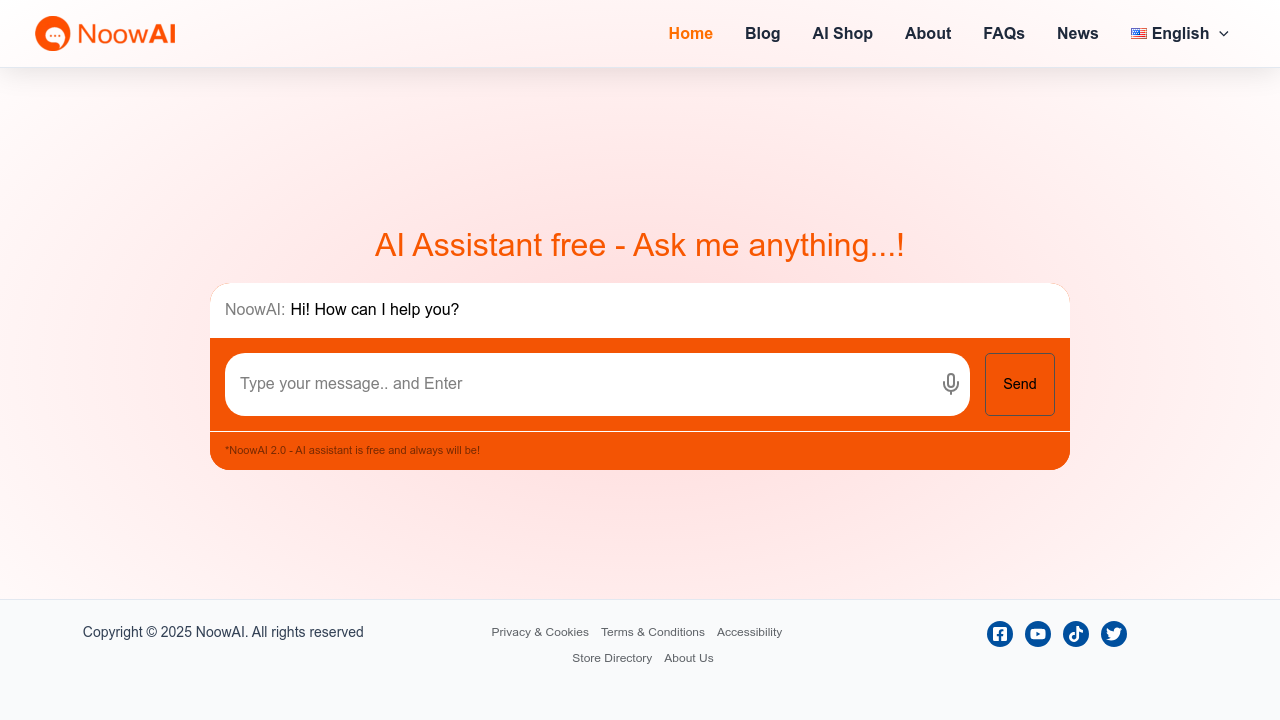Click the US flag language icon
Image resolution: width=1280 pixels, height=720 pixels.
point(1140,33)
